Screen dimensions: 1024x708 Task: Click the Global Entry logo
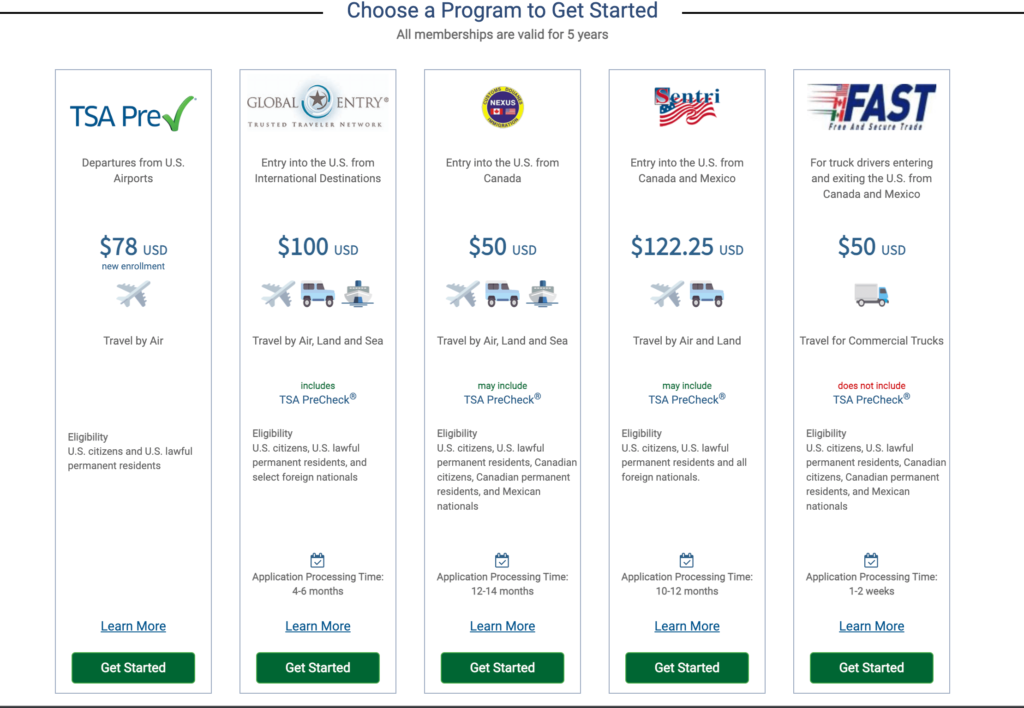(318, 108)
